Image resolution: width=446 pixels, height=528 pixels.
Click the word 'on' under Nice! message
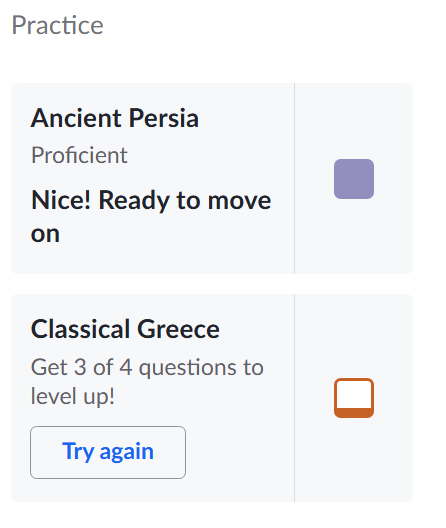[45, 234]
